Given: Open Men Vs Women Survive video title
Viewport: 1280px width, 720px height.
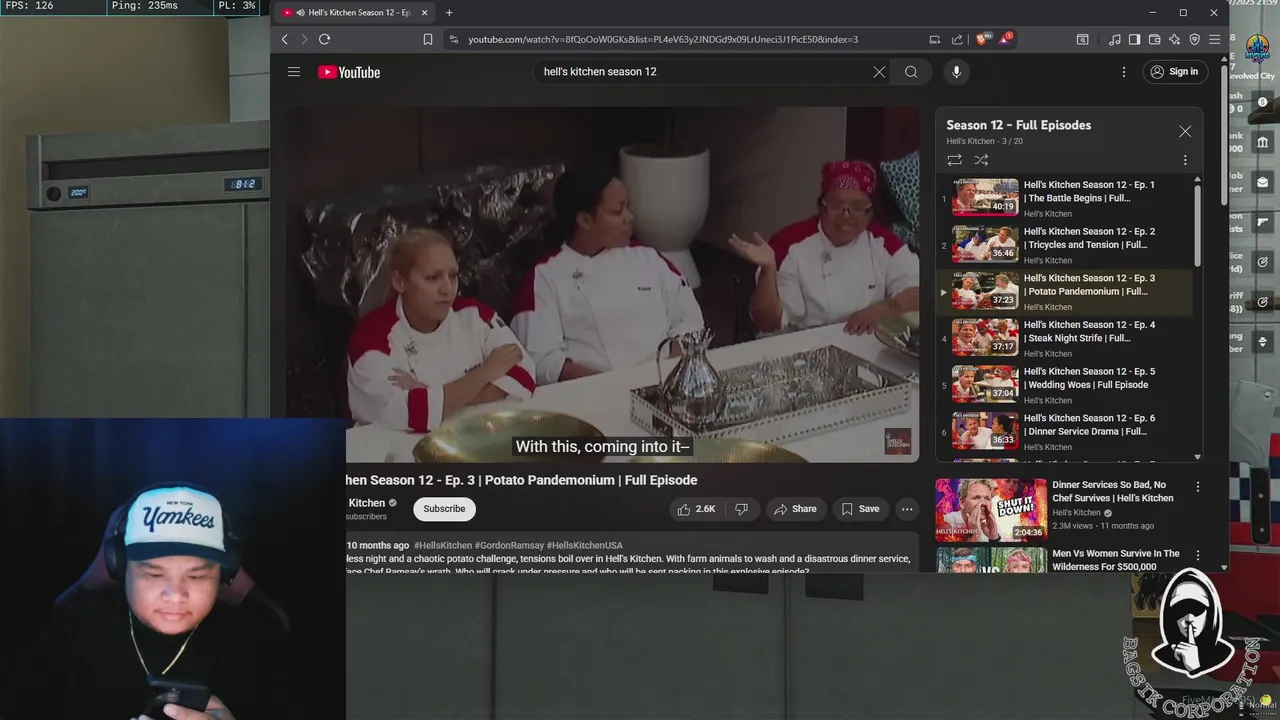Looking at the screenshot, I should (1116, 560).
